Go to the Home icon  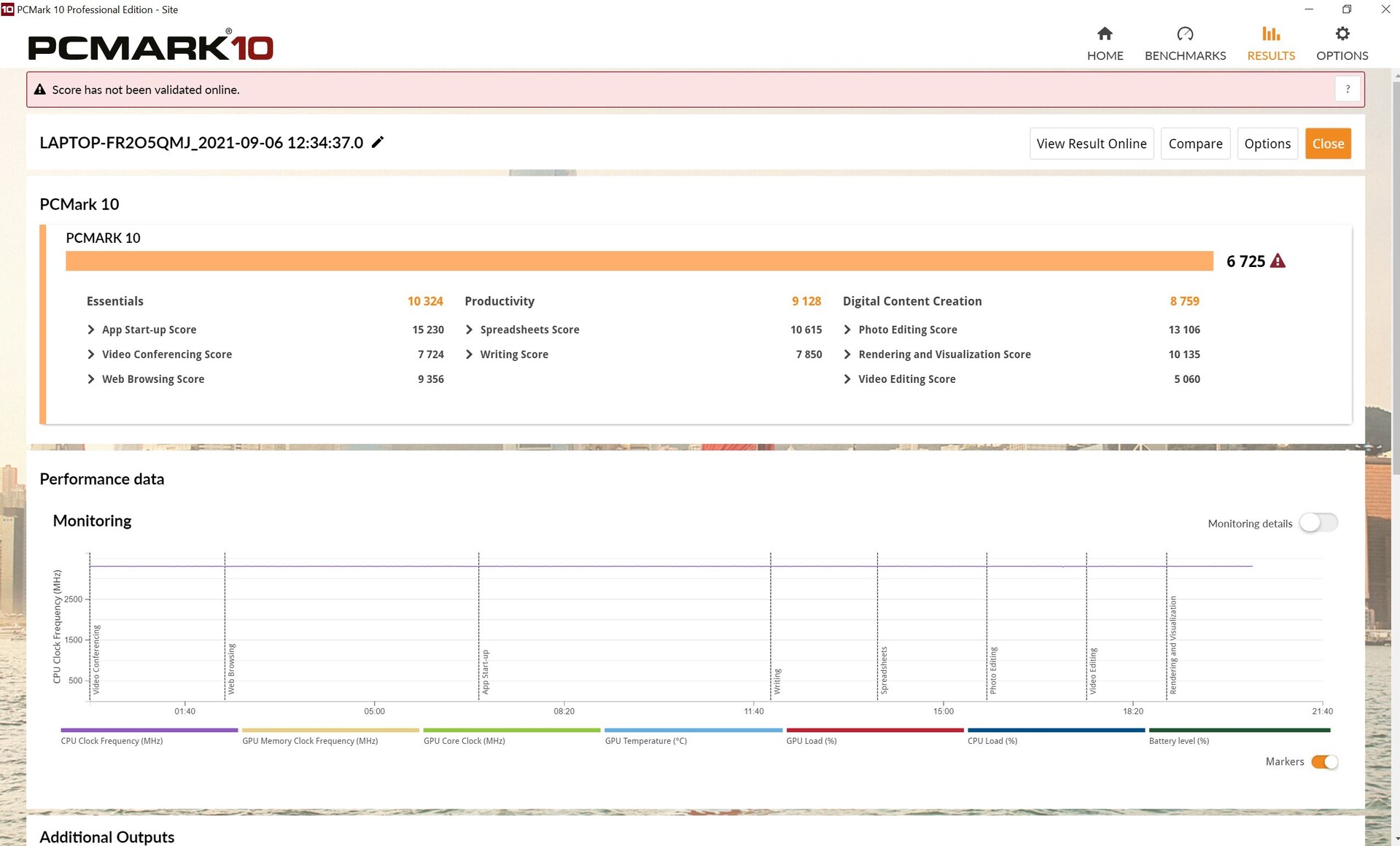tap(1105, 34)
